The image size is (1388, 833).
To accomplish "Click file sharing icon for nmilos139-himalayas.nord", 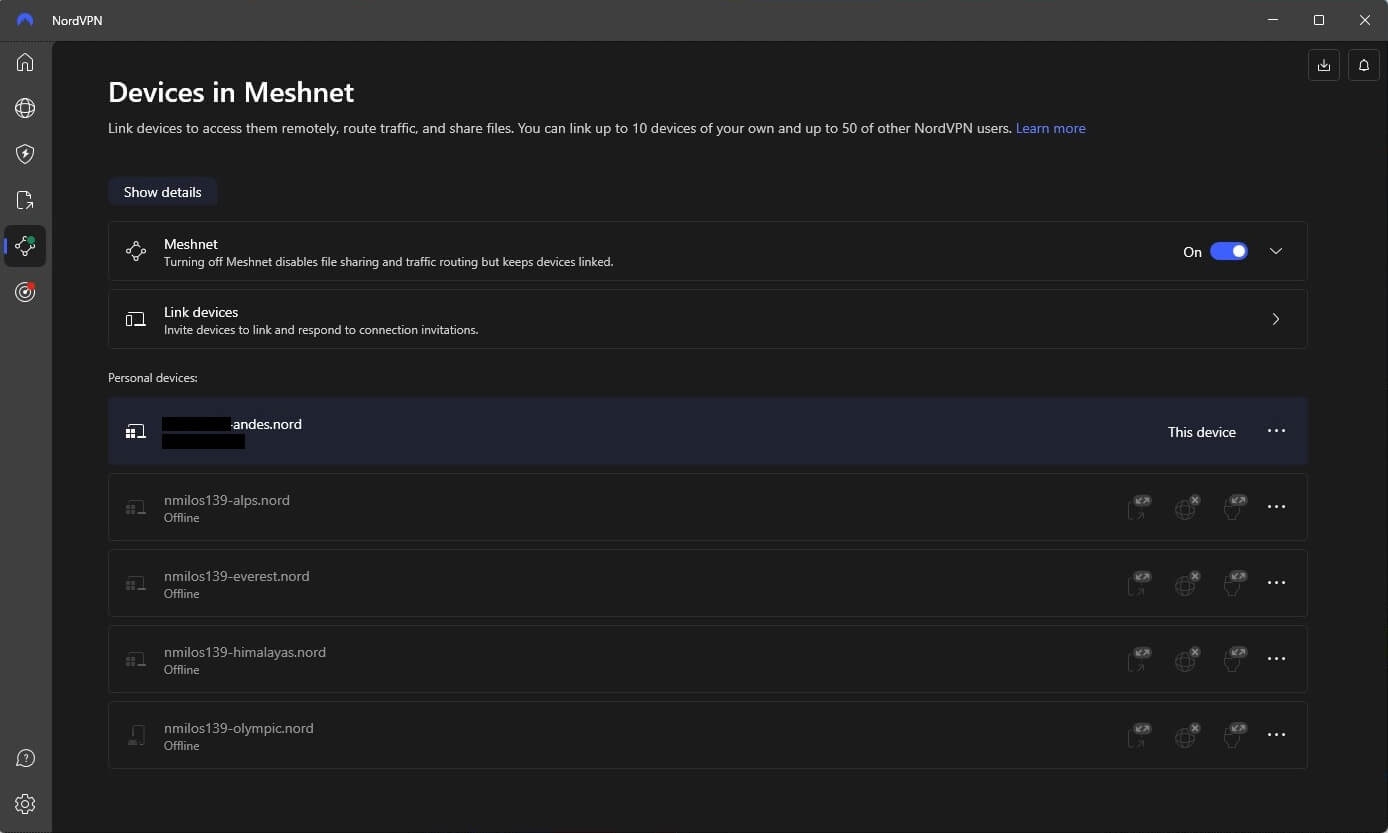I will point(1138,659).
